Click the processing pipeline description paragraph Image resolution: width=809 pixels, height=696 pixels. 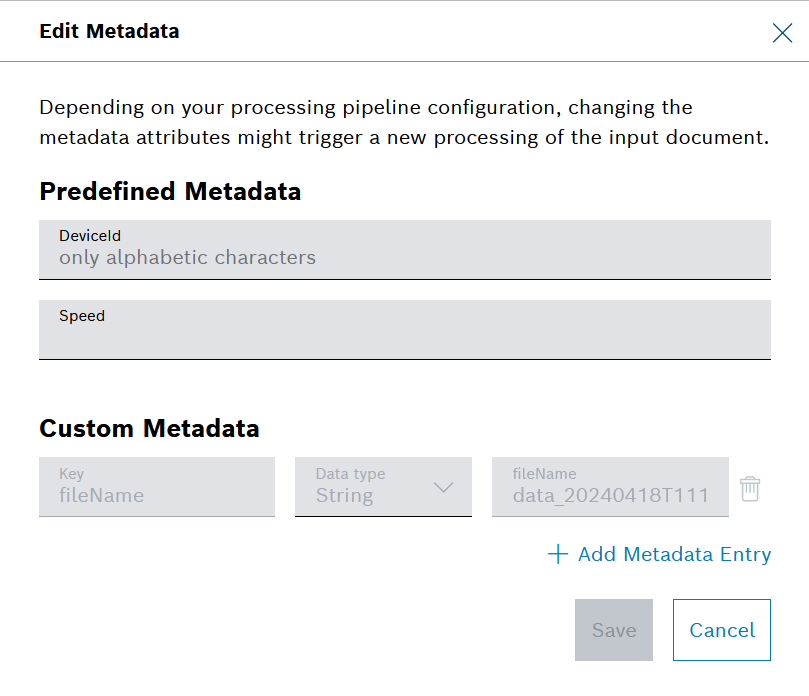tap(404, 122)
